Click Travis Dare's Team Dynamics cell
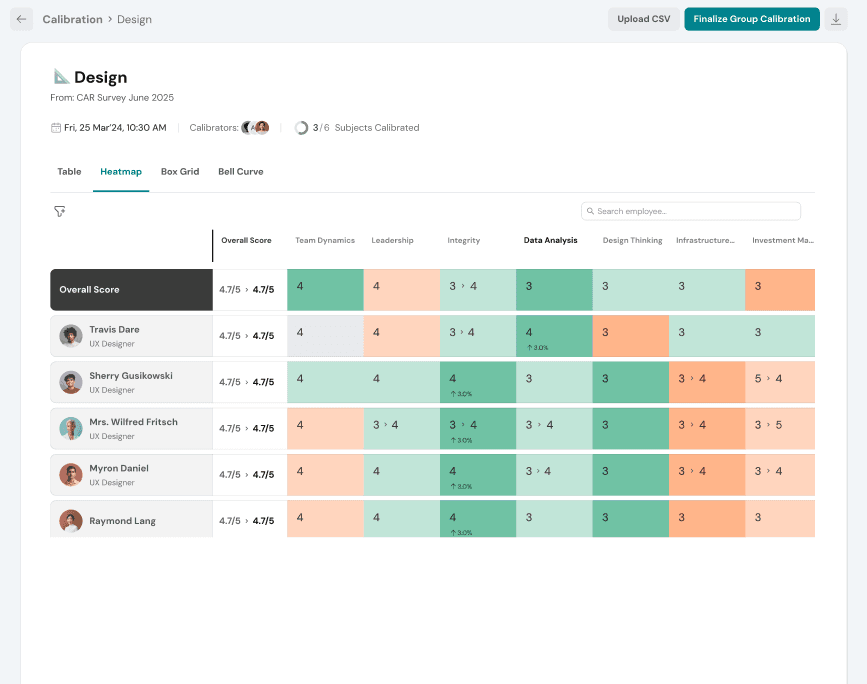The width and height of the screenshot is (867, 684). click(x=325, y=336)
